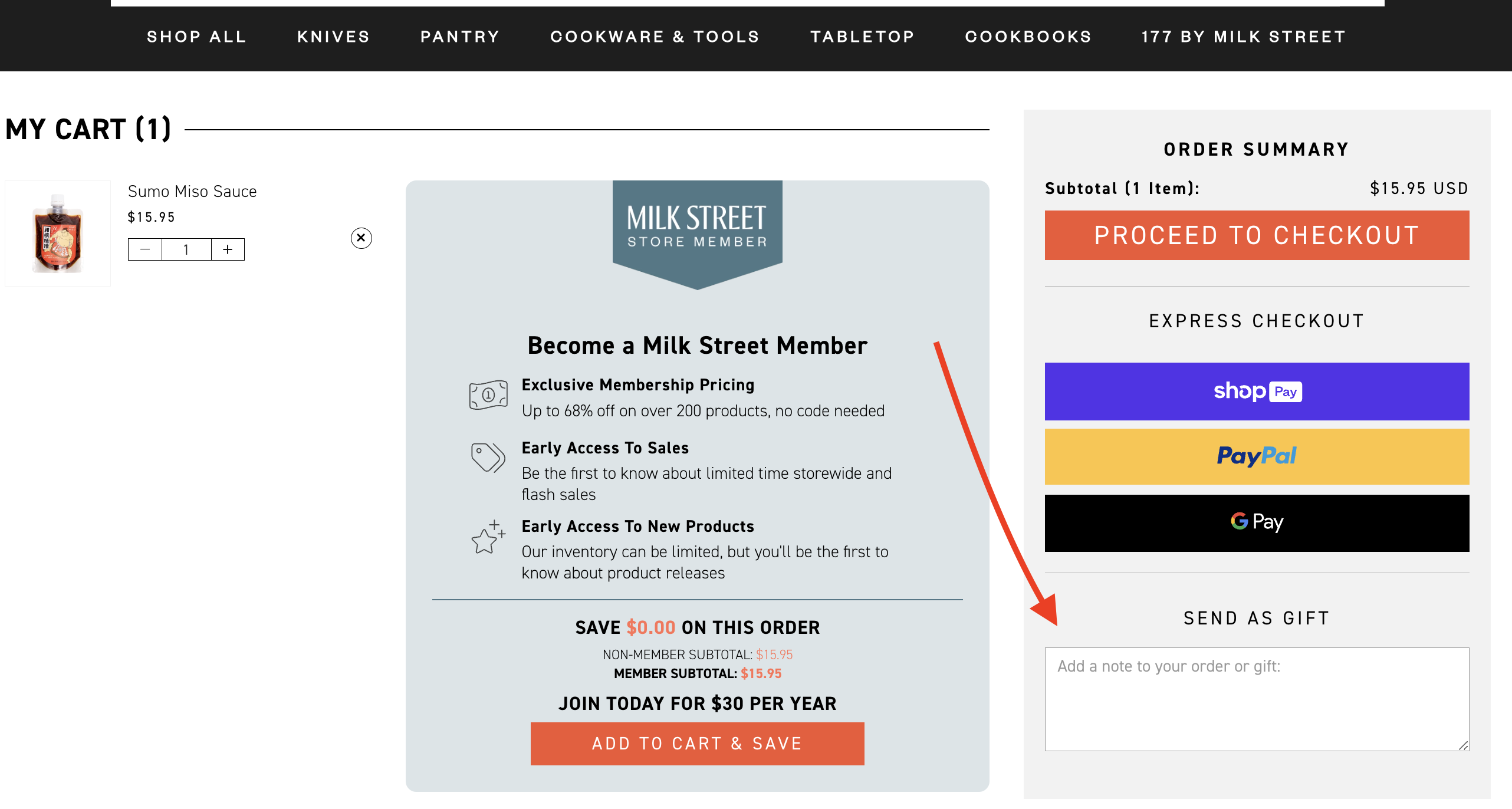
Task: Click the Exclusive Membership Pricing money icon
Action: pyautogui.click(x=488, y=395)
